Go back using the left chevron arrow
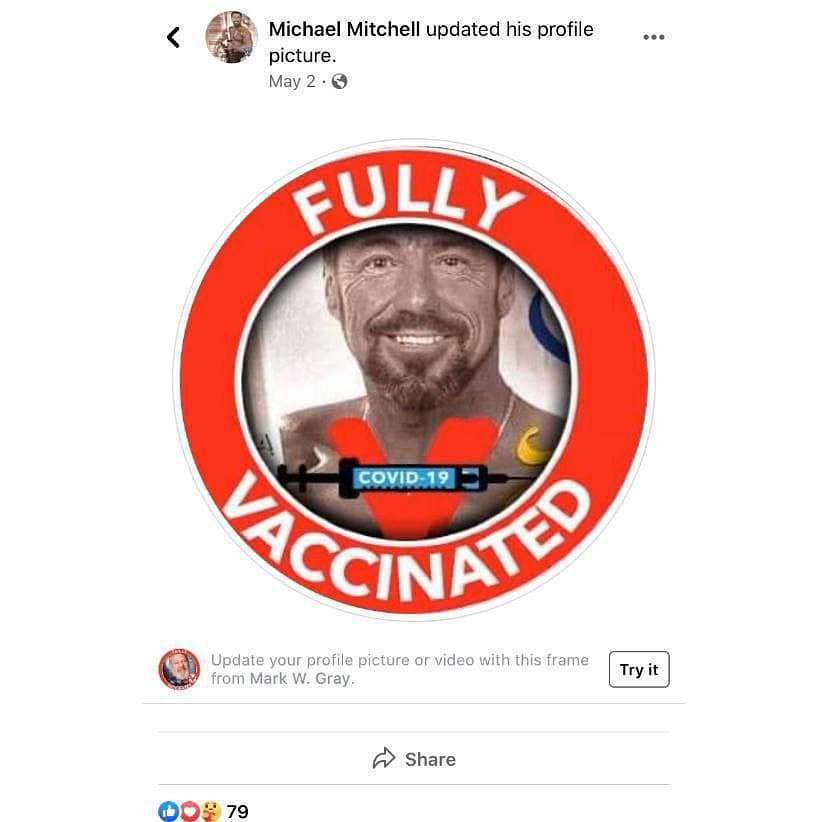Screen dimensions: 828x822 pyautogui.click(x=173, y=37)
